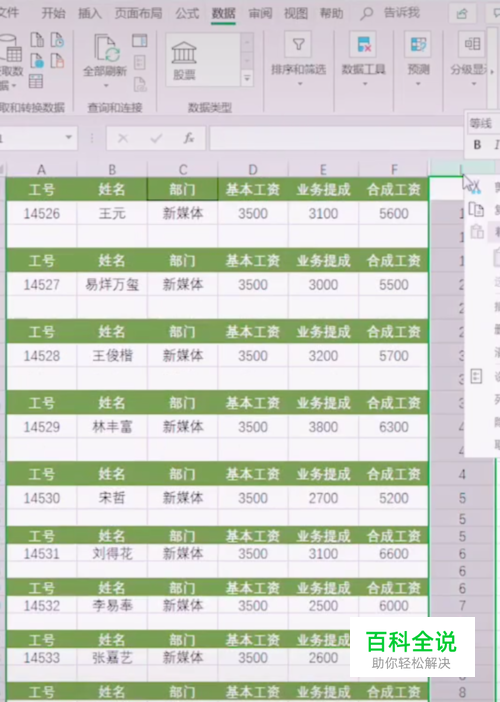
Task: Click the cell with name 李易奉
Action: click(x=112, y=606)
